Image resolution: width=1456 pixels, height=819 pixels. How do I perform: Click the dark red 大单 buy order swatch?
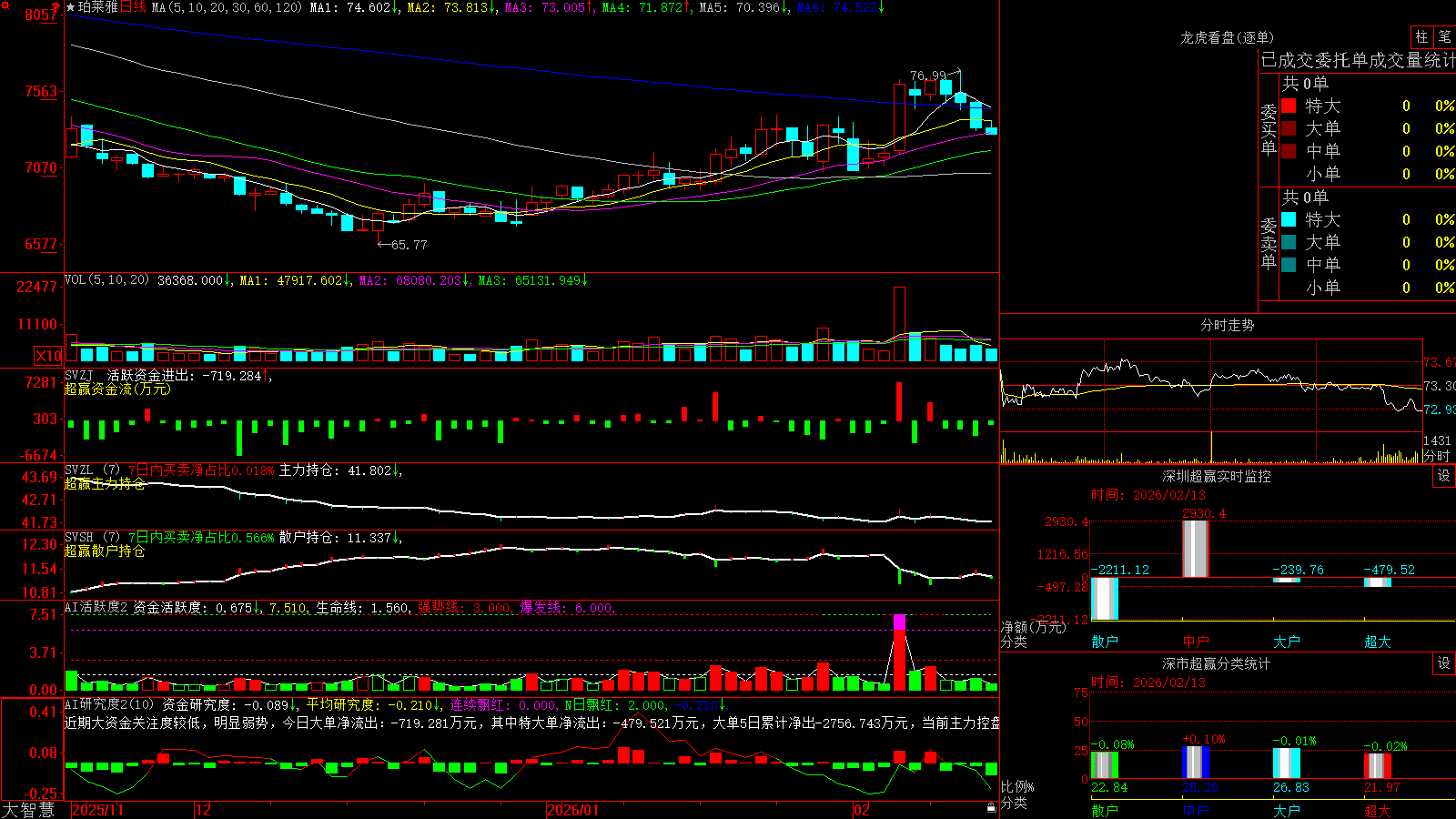pyautogui.click(x=1289, y=128)
